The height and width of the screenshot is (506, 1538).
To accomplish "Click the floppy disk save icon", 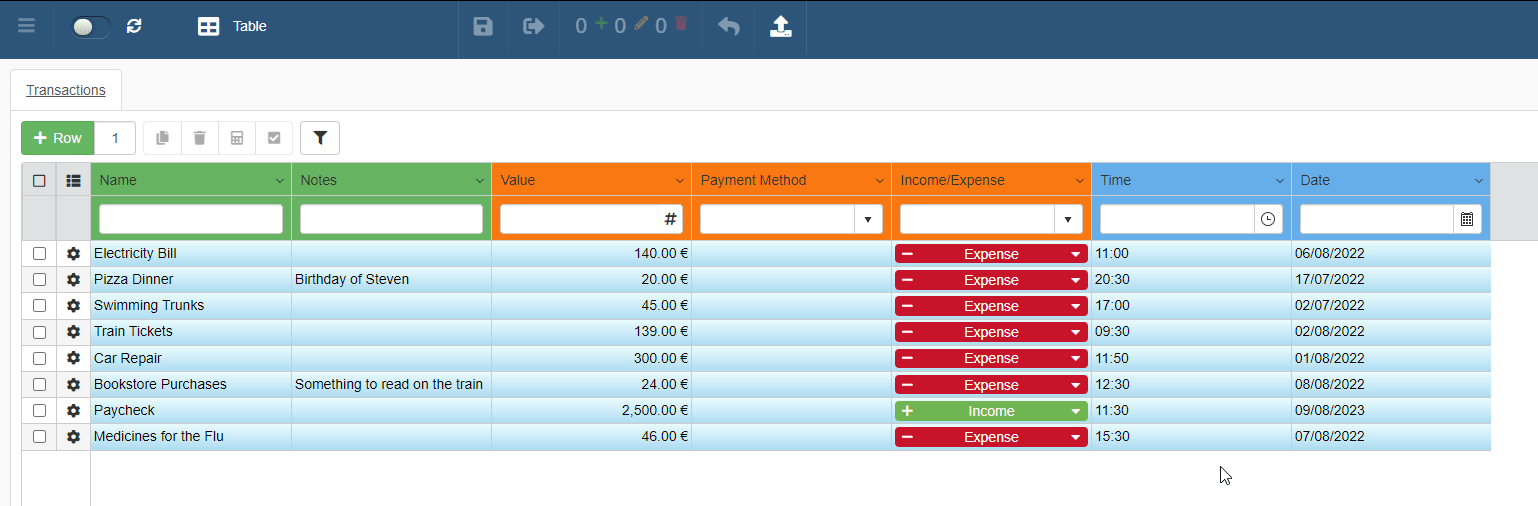I will (483, 27).
